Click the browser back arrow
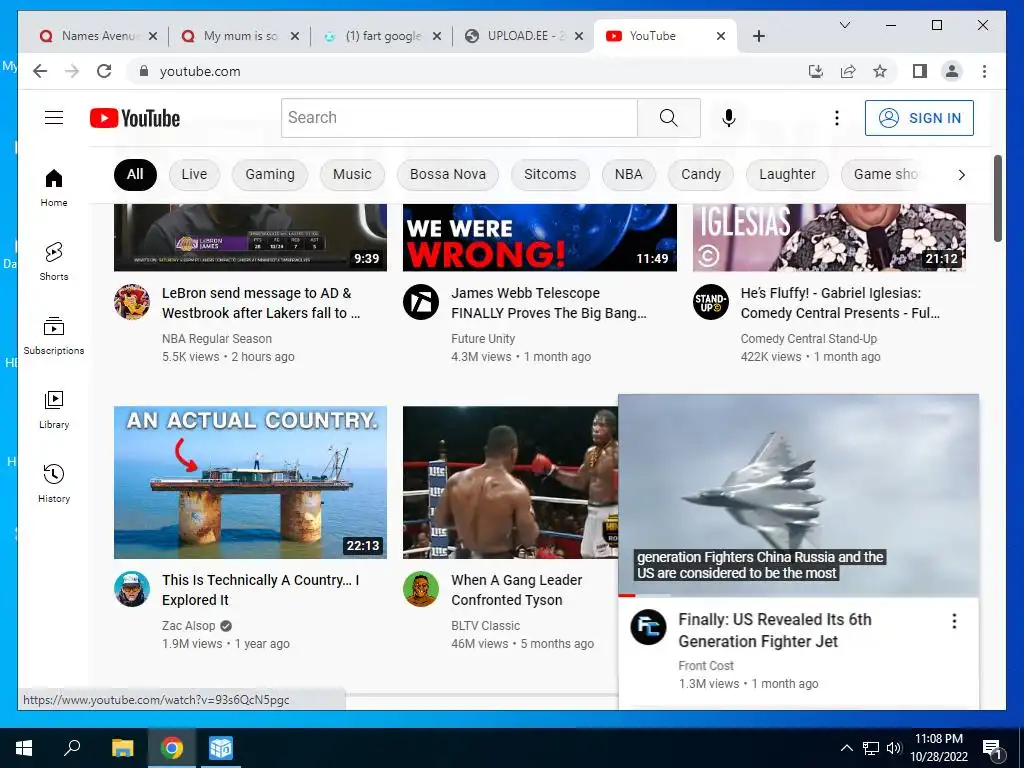 (x=40, y=71)
